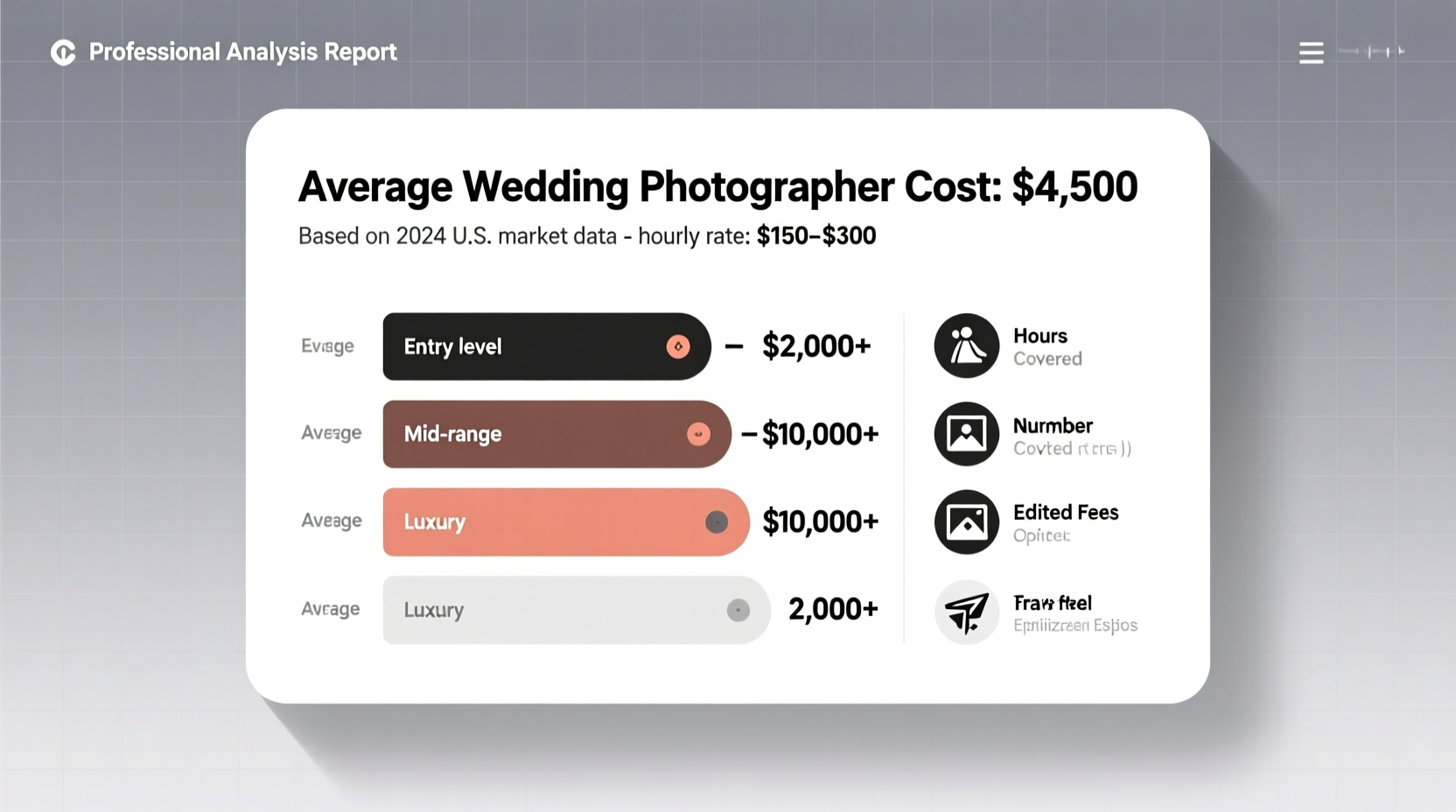Viewport: 1456px width, 812px height.
Task: Click the circular logo beside Professional Analysis Report
Action: 61,52
